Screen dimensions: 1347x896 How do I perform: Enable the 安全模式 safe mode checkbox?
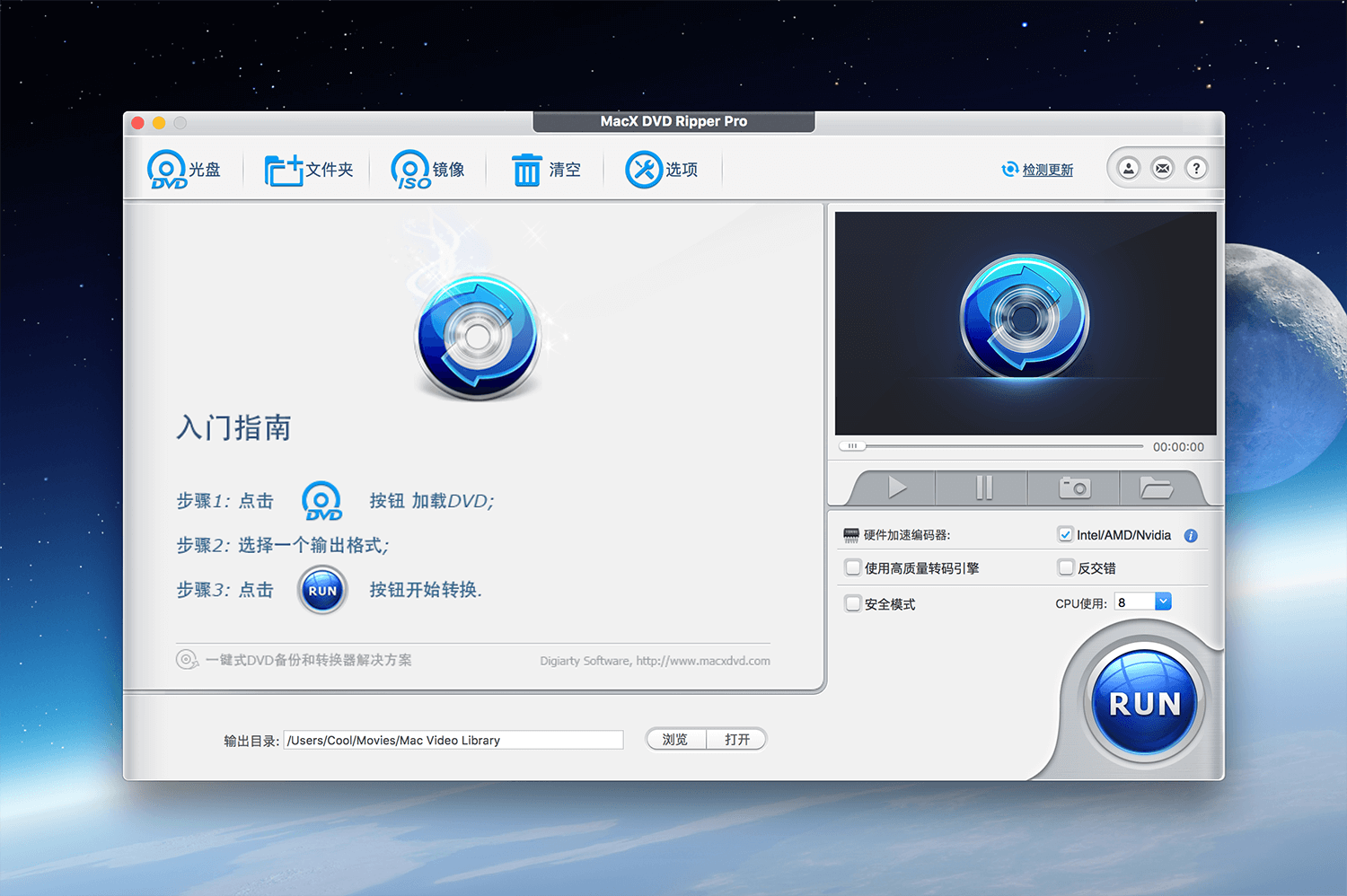coord(853,603)
